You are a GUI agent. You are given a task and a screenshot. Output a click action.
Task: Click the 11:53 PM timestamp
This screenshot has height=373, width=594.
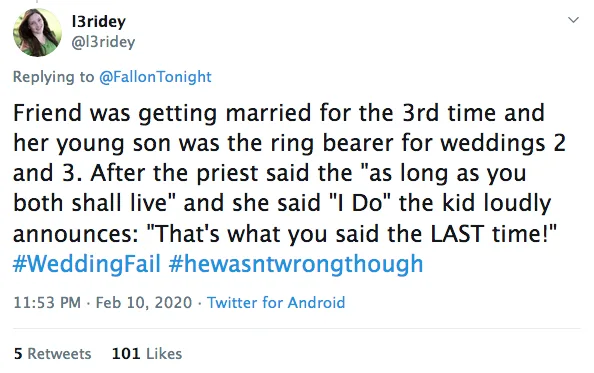(47, 303)
